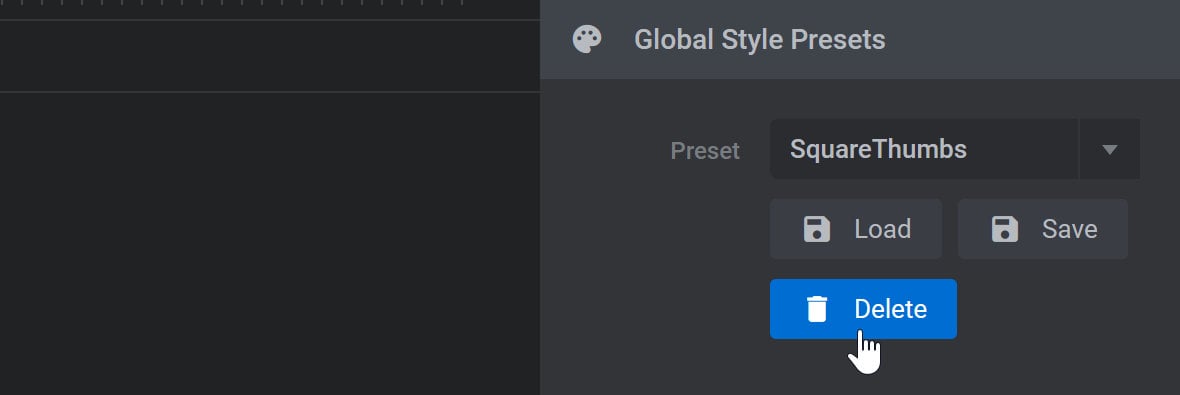Click the strip between ruler and divider line

(270, 56)
